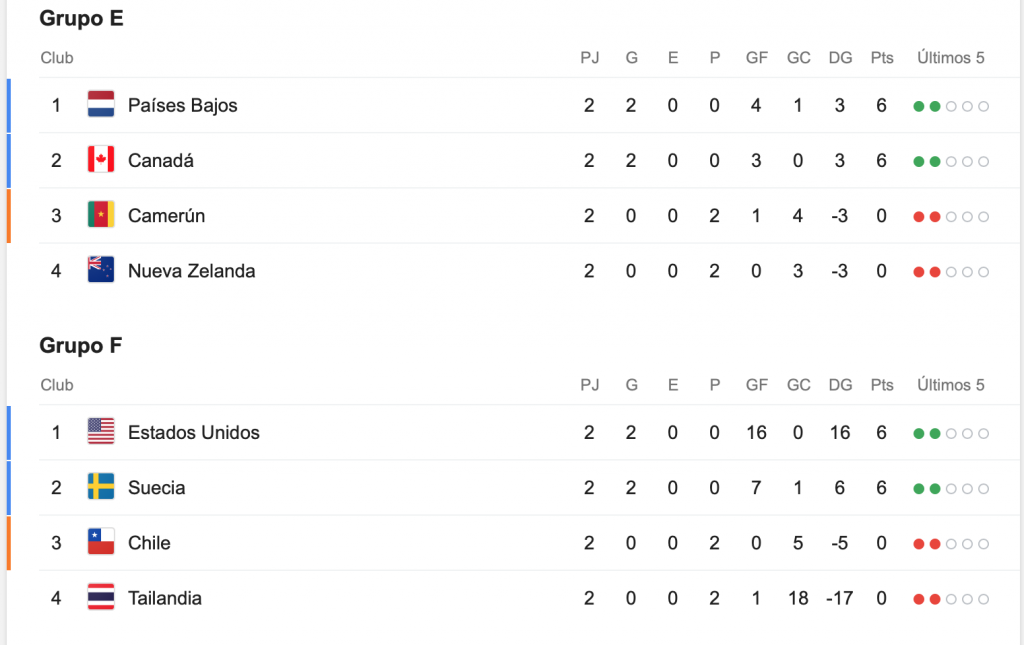Click the Últimos 5 header in Grupo F
1024x645 pixels.
coord(950,385)
